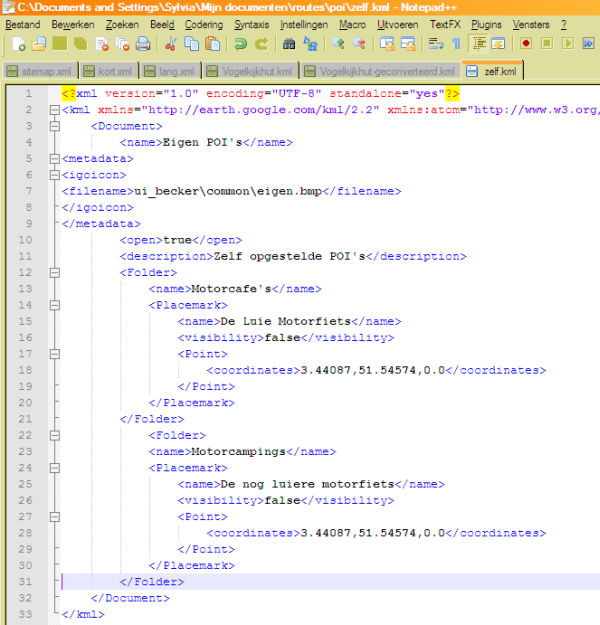Toggle the Word wrap icon

point(436,44)
